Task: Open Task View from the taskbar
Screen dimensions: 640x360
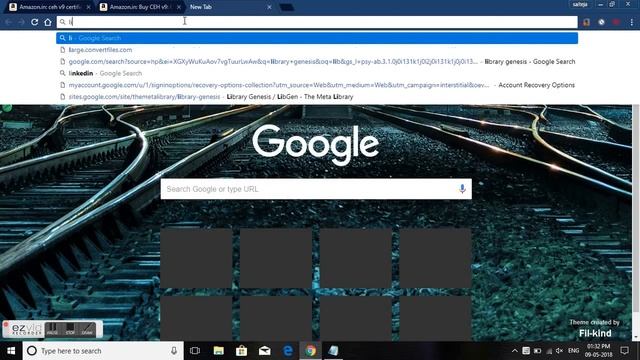Action: [x=195, y=351]
